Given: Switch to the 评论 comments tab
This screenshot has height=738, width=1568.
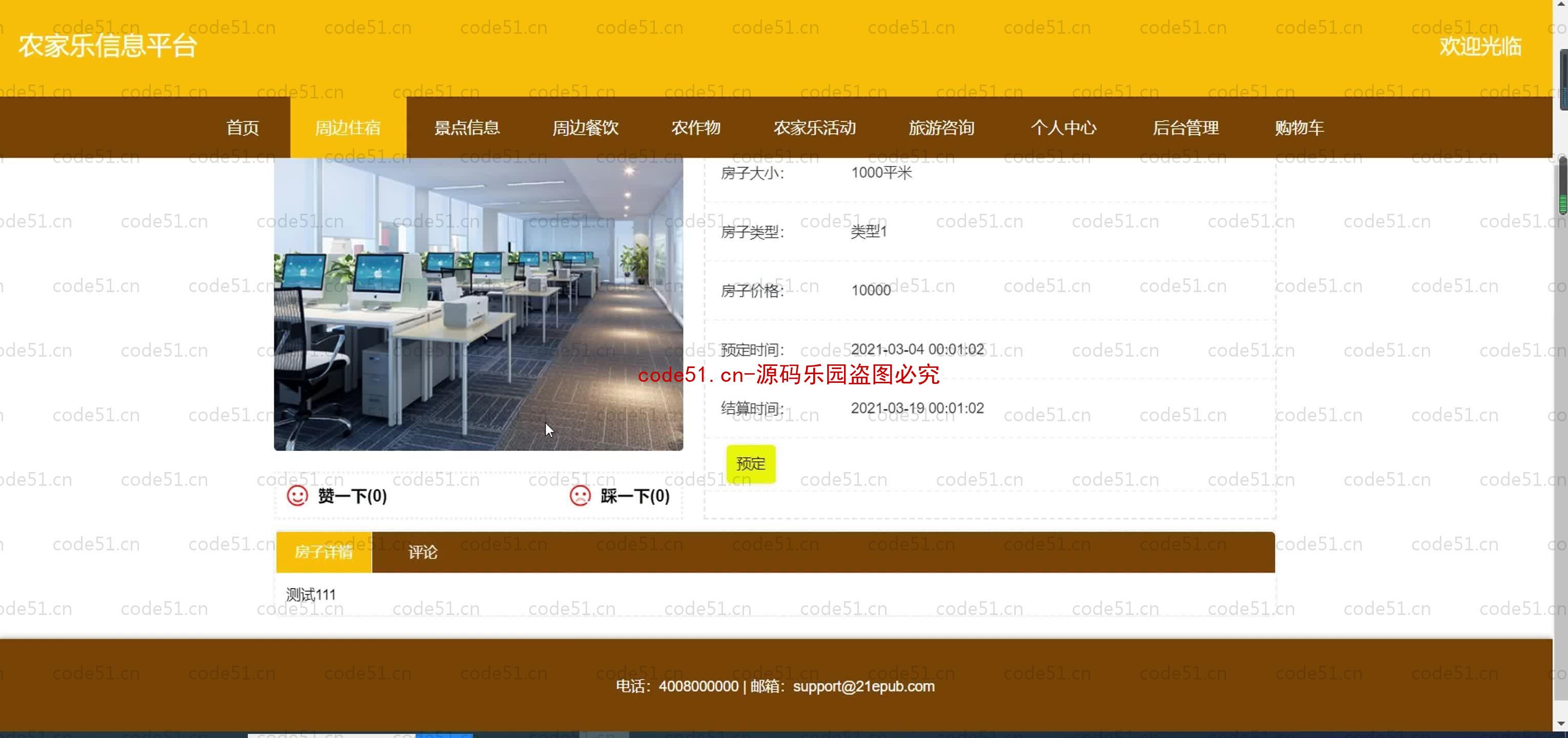Looking at the screenshot, I should point(422,551).
